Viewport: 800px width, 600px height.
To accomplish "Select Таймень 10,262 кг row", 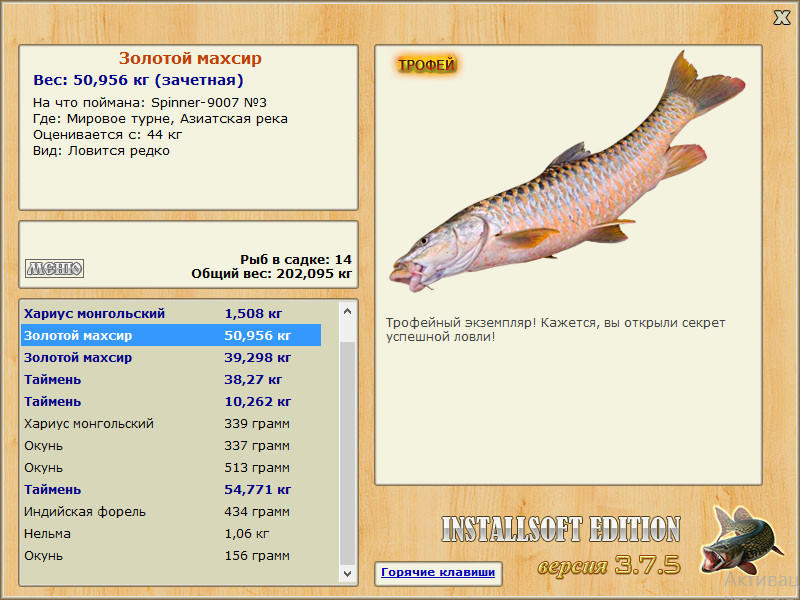I will pos(171,401).
